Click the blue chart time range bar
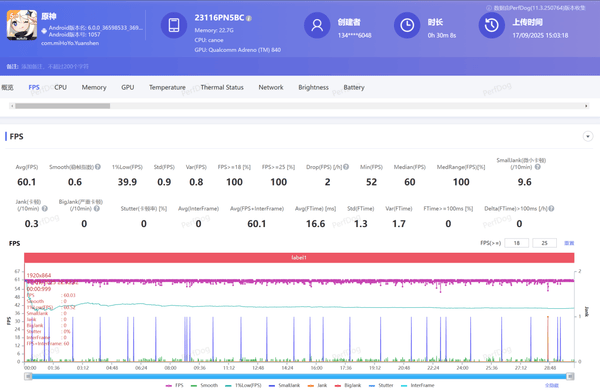Image resolution: width=600 pixels, height=390 pixels. (x=299, y=377)
